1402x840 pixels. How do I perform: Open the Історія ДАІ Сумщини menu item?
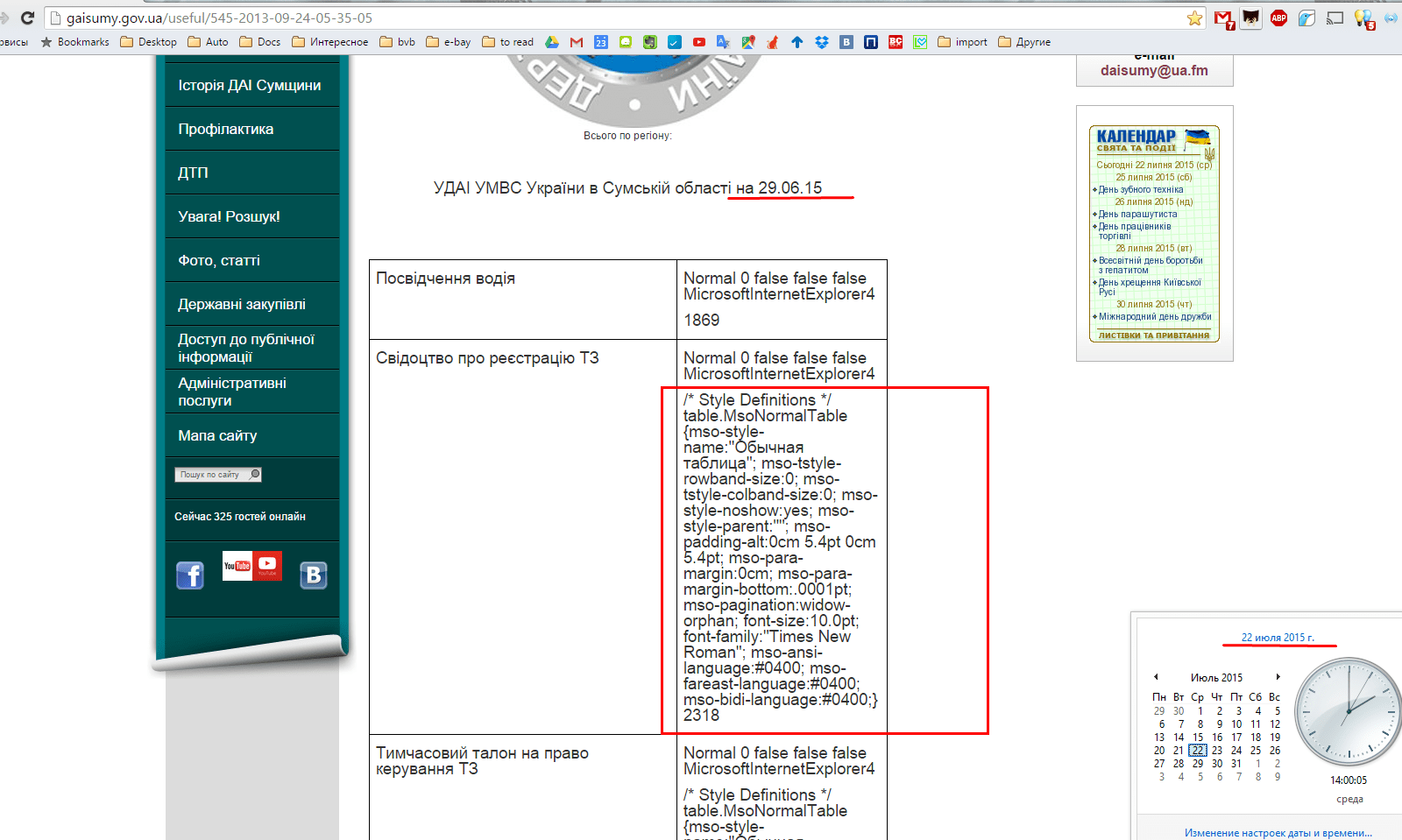pyautogui.click(x=252, y=85)
